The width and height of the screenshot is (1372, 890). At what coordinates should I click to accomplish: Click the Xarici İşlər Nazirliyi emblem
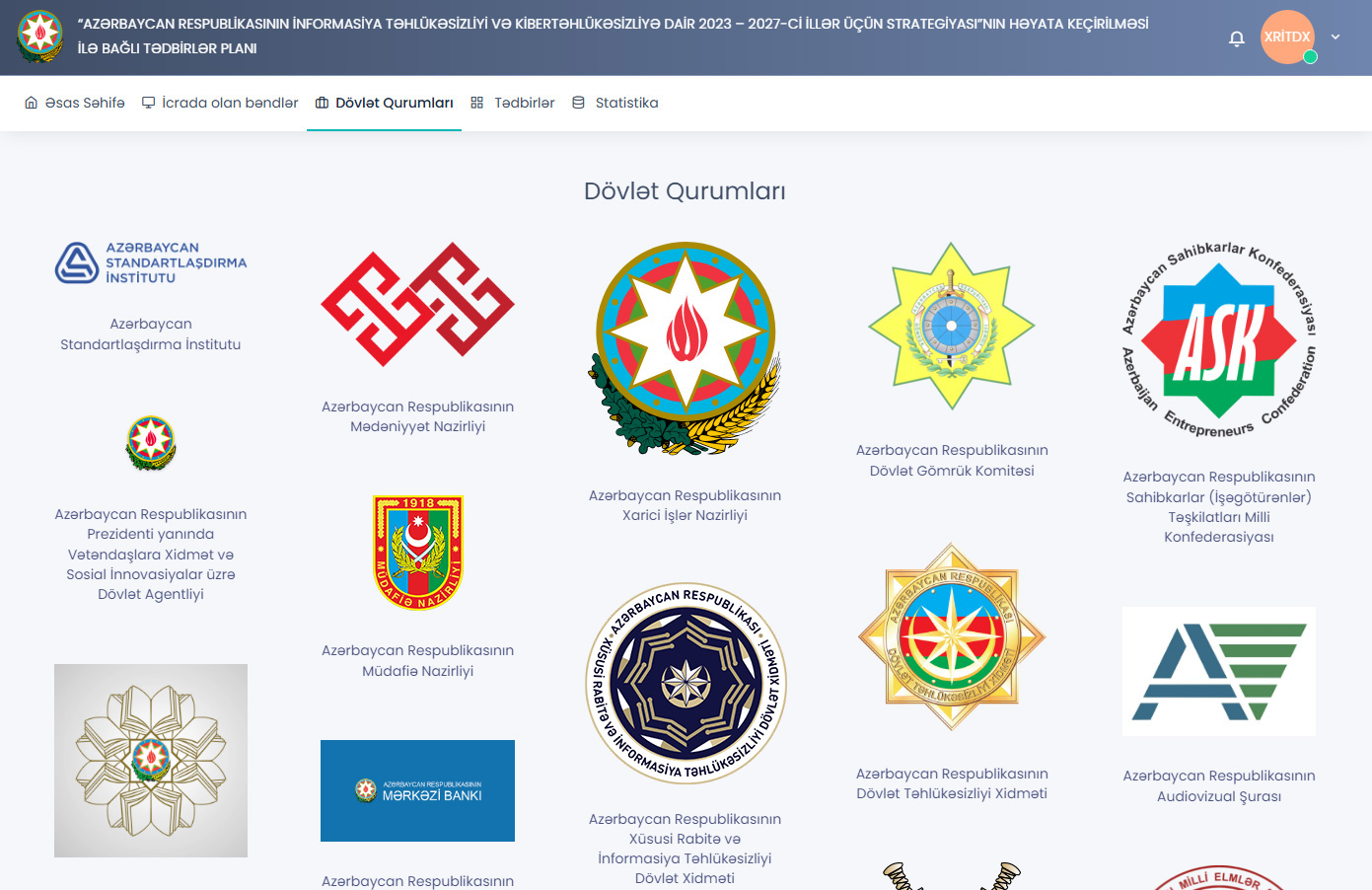click(686, 348)
